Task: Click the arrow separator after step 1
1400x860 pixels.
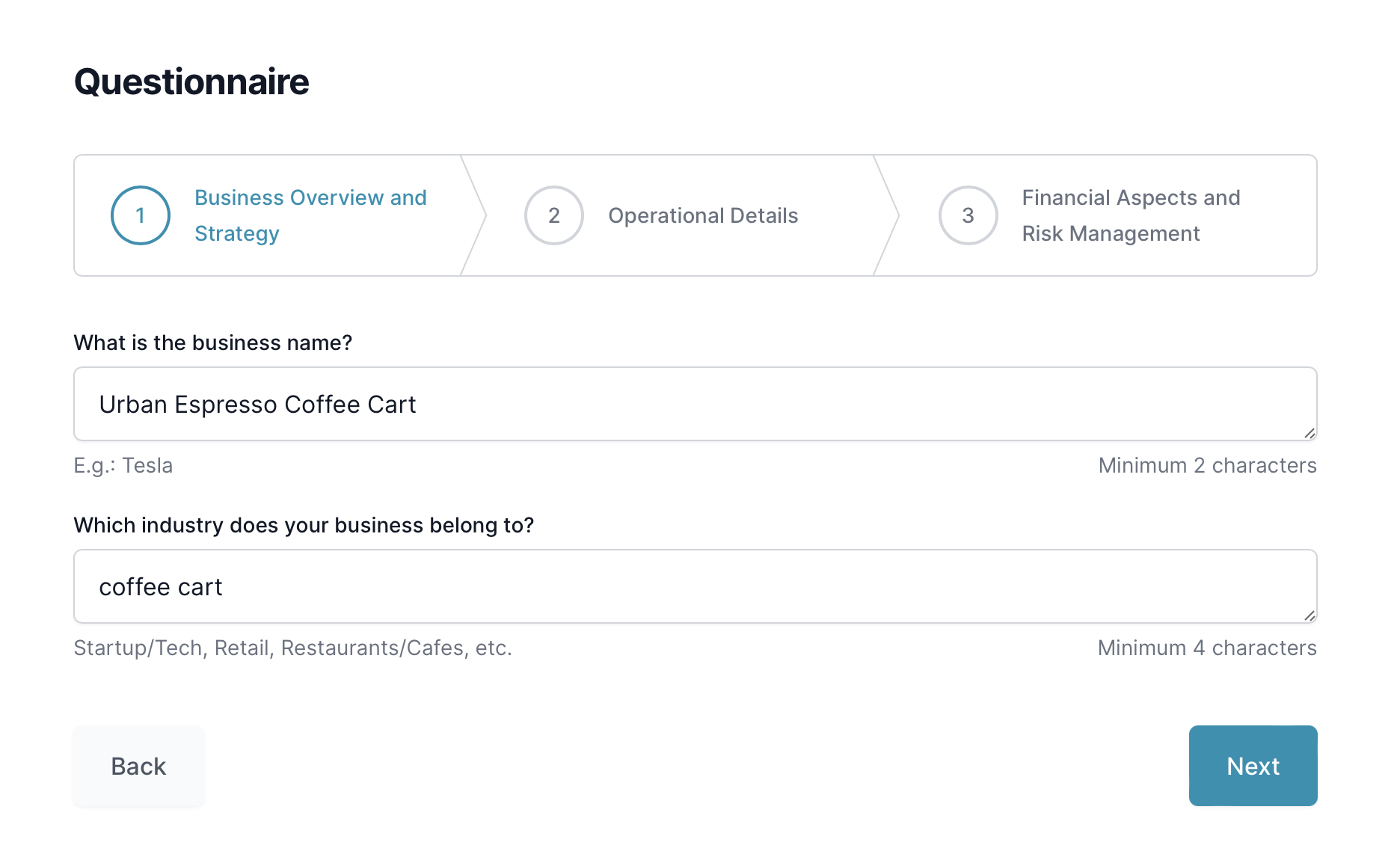Action: click(x=474, y=215)
